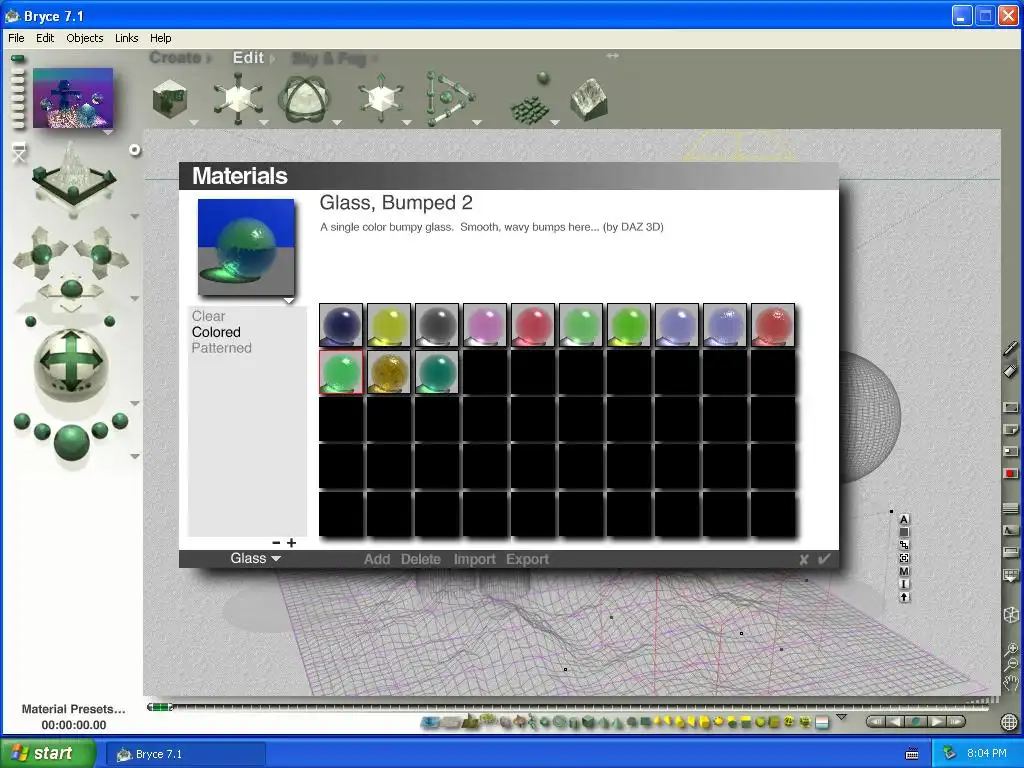Screen dimensions: 1024x768
Task: Cancel Materials dialog with the X mark
Action: [x=804, y=559]
